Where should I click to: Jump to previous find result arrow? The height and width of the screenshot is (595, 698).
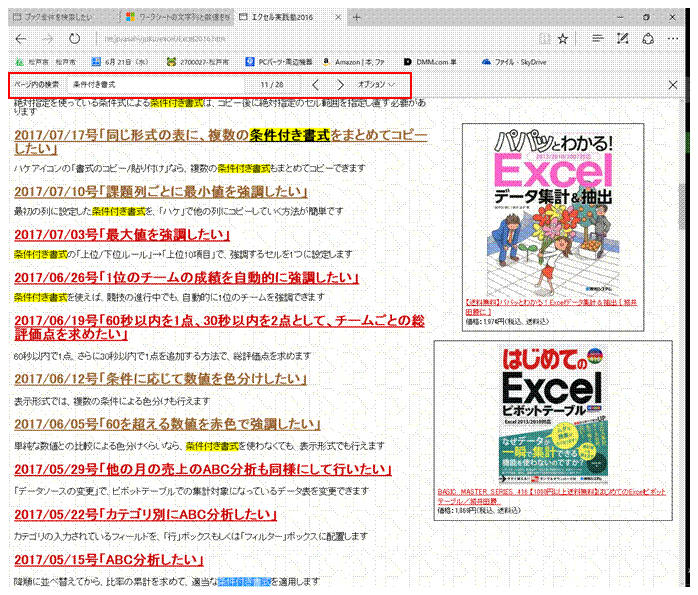pyautogui.click(x=316, y=84)
